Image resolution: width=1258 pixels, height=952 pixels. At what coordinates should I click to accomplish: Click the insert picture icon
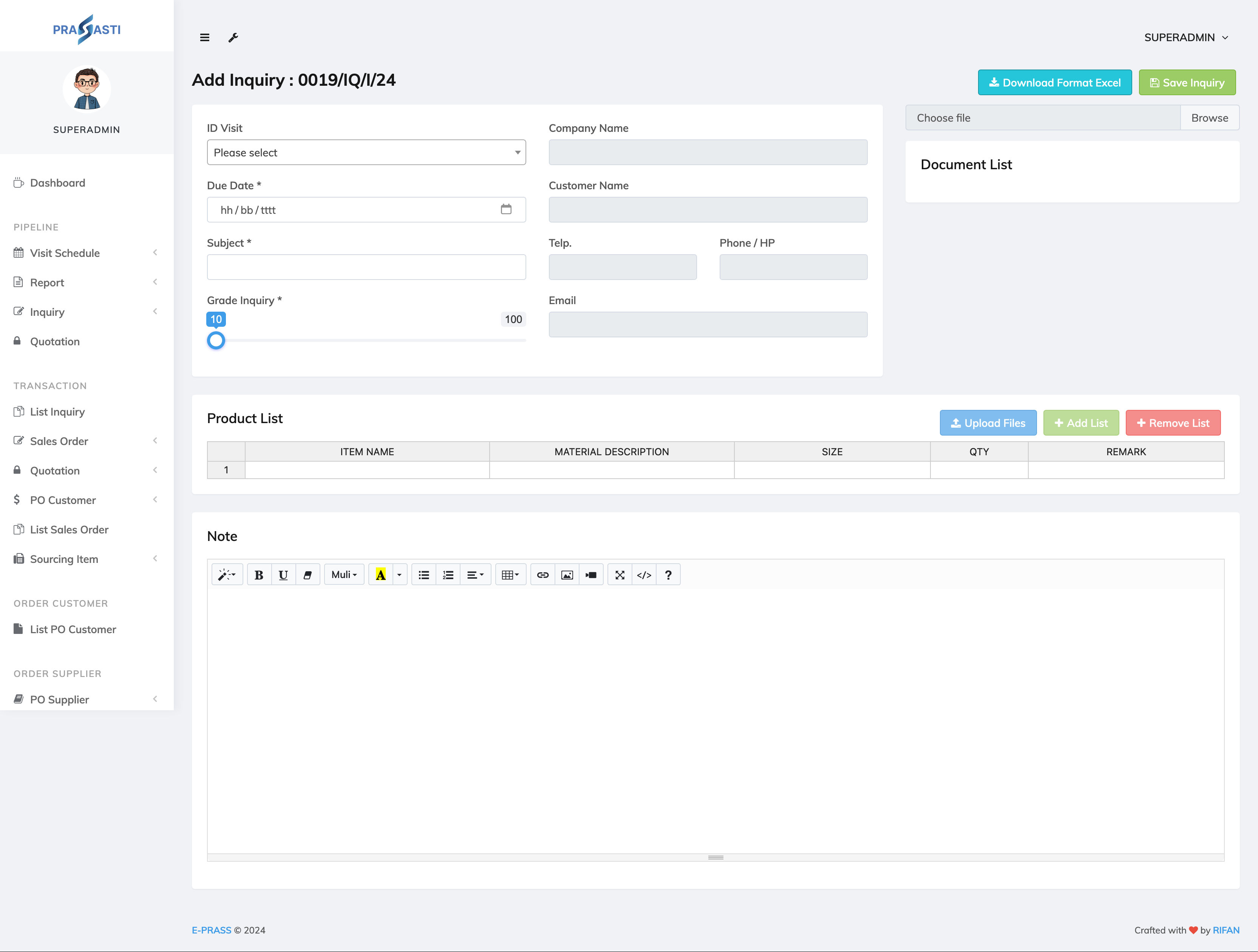click(567, 575)
